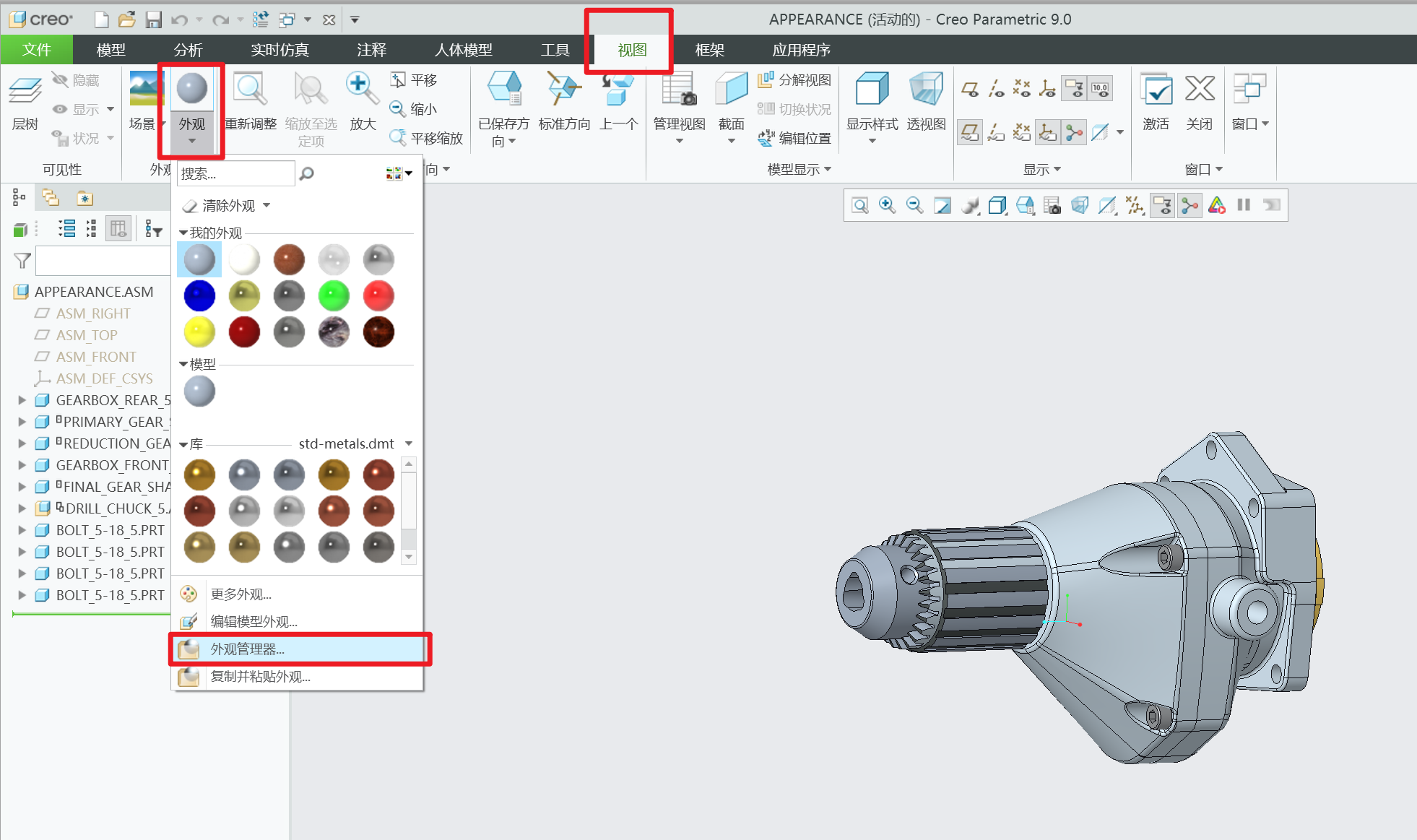The image size is (1417, 840).
Task: Choose Appearance Manager (外观管理器) menu entry
Action: 248,649
